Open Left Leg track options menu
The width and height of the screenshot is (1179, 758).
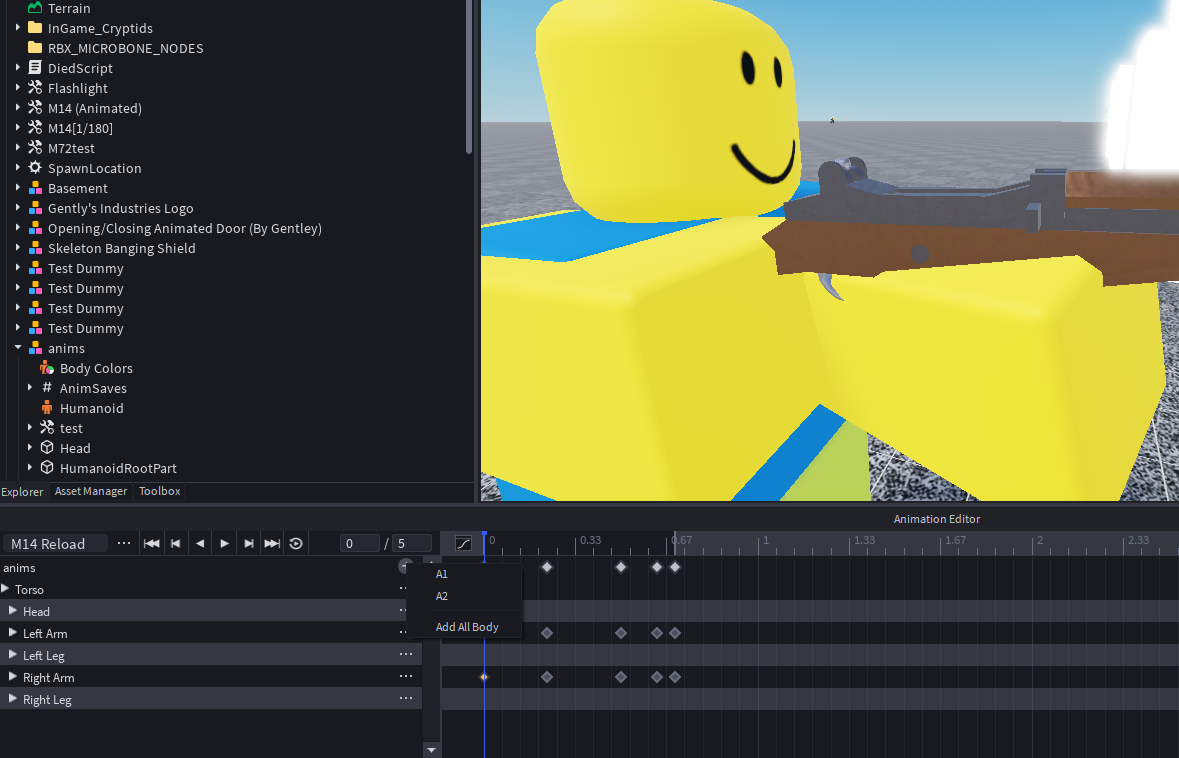coord(406,654)
